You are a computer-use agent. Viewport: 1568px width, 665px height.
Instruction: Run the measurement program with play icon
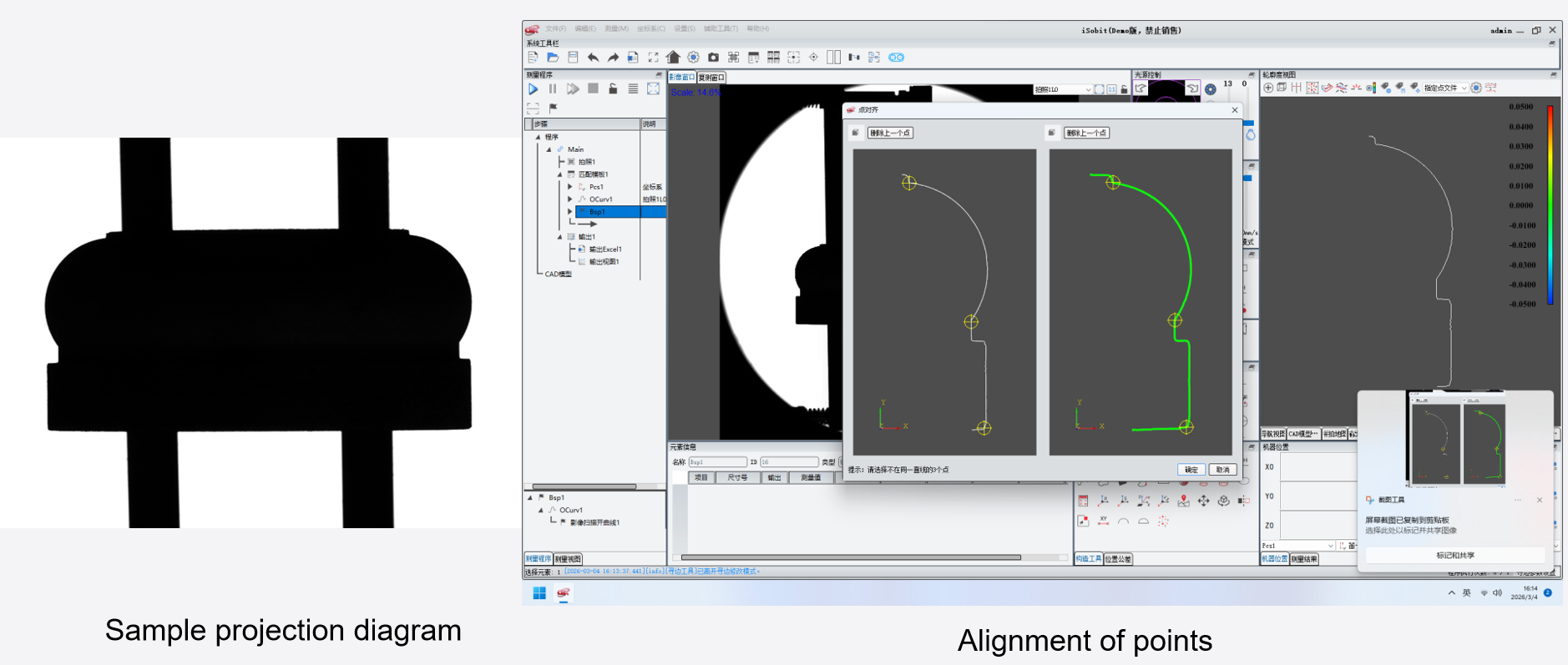[533, 88]
